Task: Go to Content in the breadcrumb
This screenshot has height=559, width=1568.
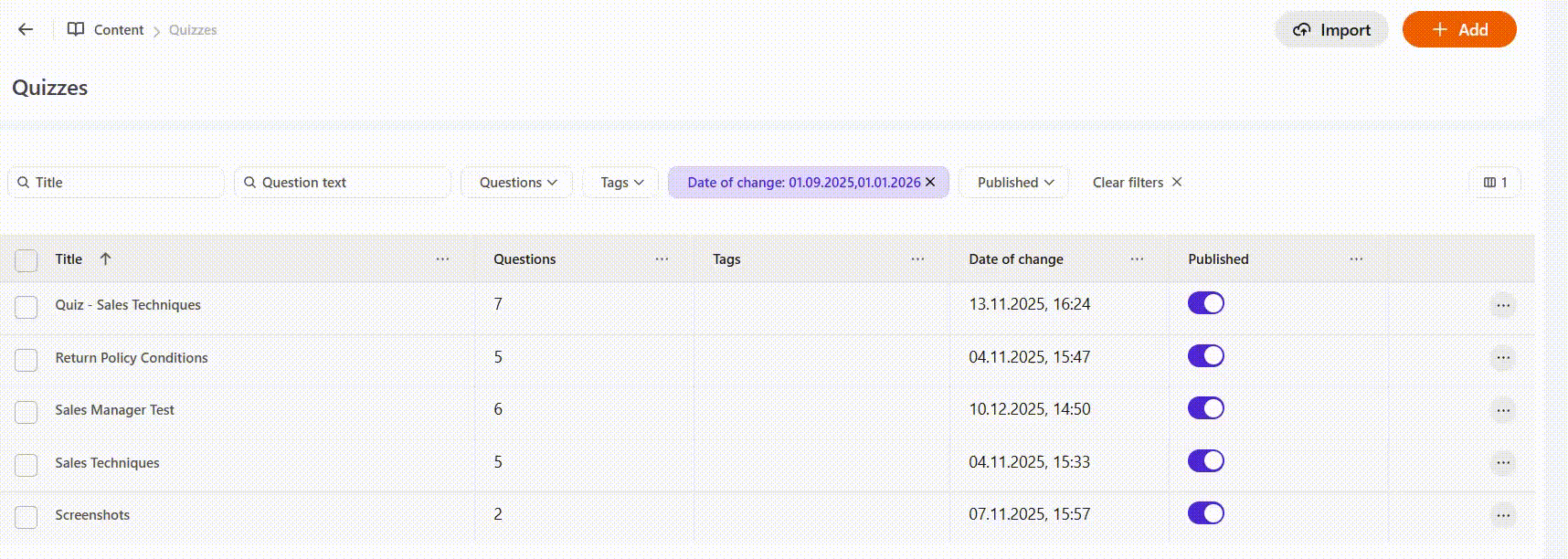Action: pos(118,30)
